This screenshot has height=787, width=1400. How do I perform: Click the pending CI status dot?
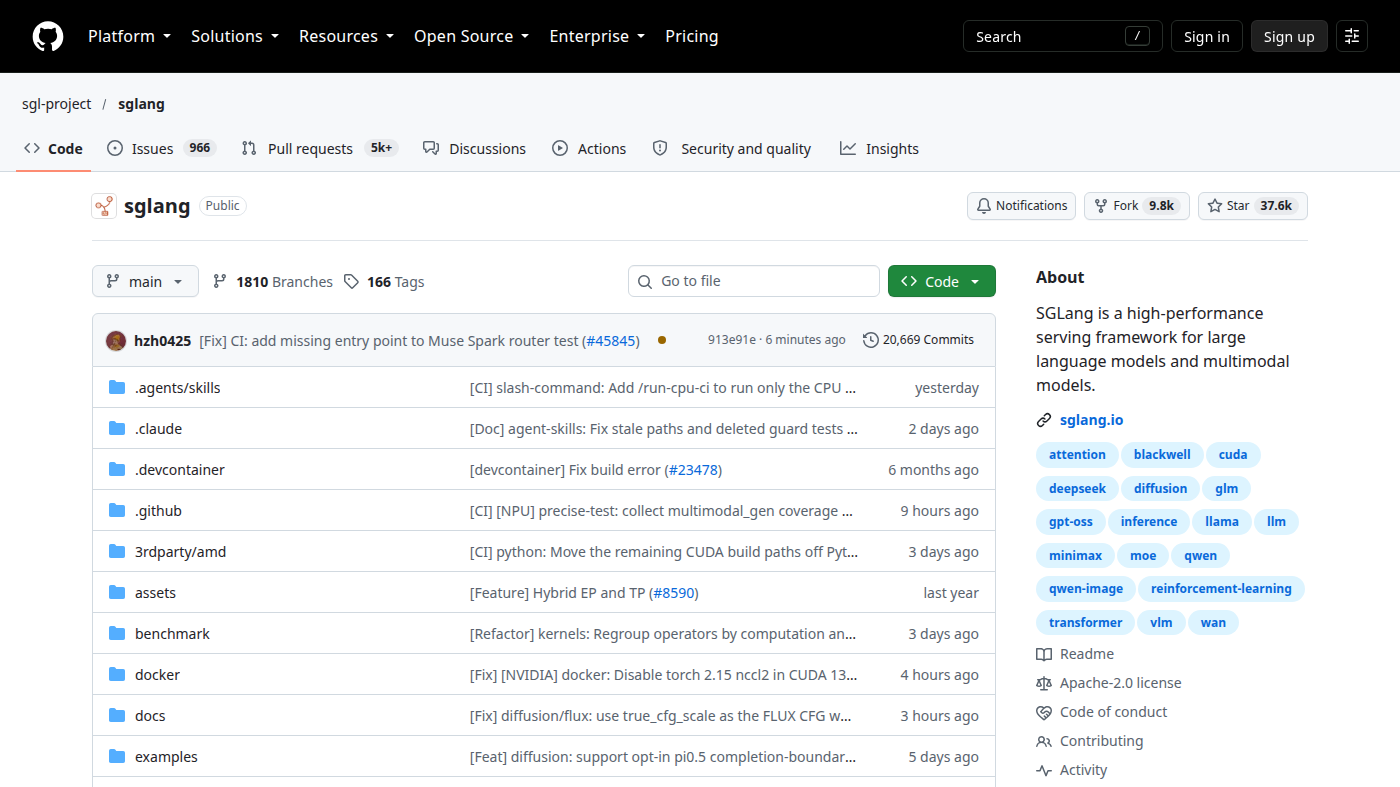pyautogui.click(x=662, y=340)
